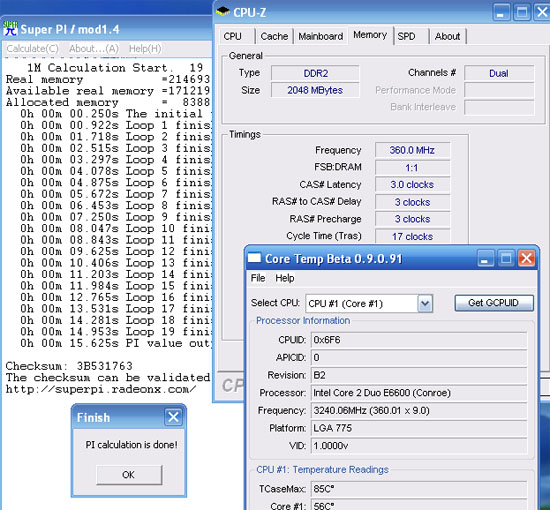Click the Platform field LGA 775

tap(419, 428)
